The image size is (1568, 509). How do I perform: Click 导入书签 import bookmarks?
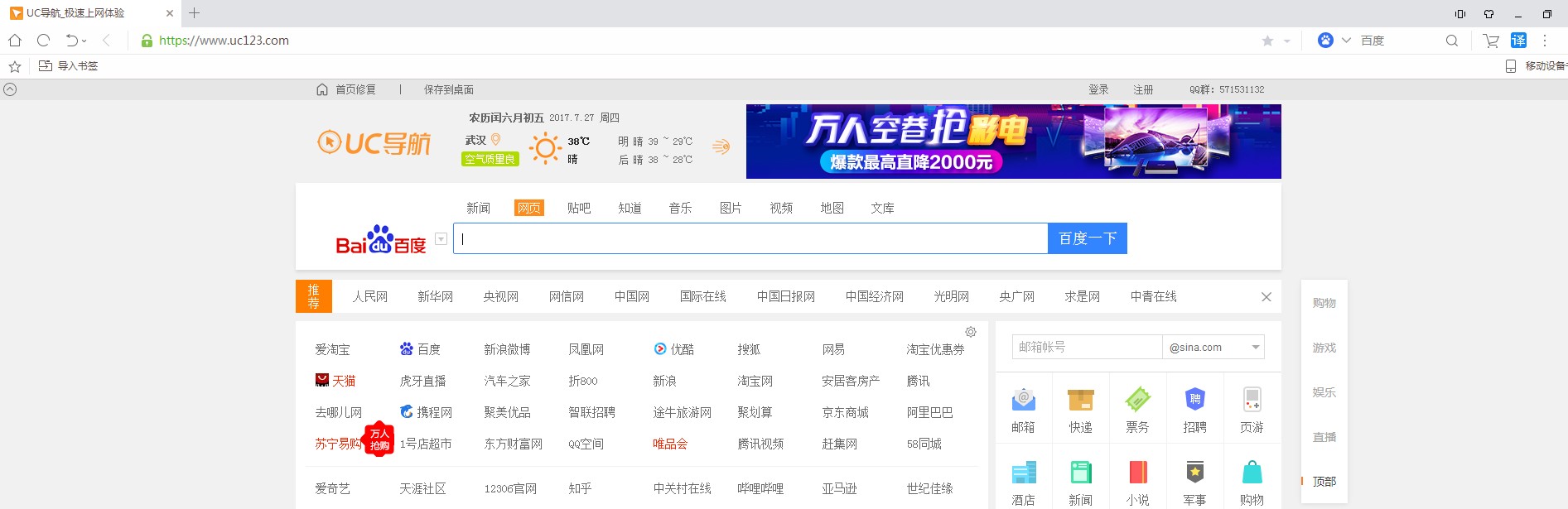coord(69,66)
